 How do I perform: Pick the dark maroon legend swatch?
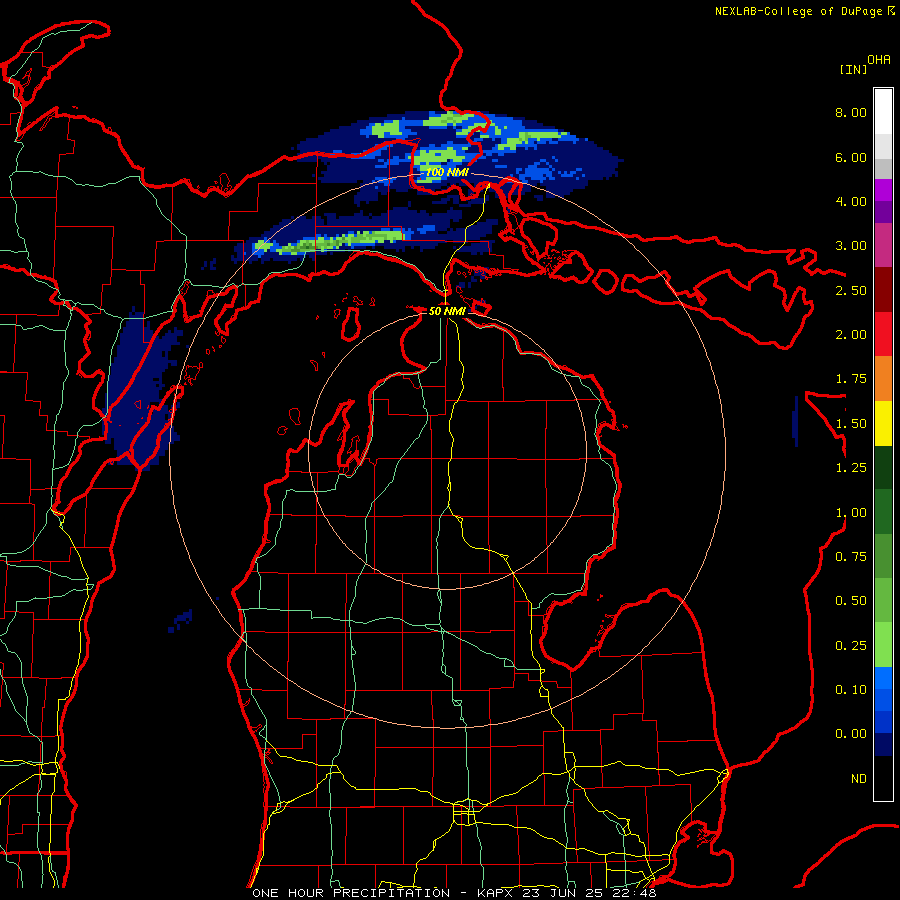tap(883, 290)
